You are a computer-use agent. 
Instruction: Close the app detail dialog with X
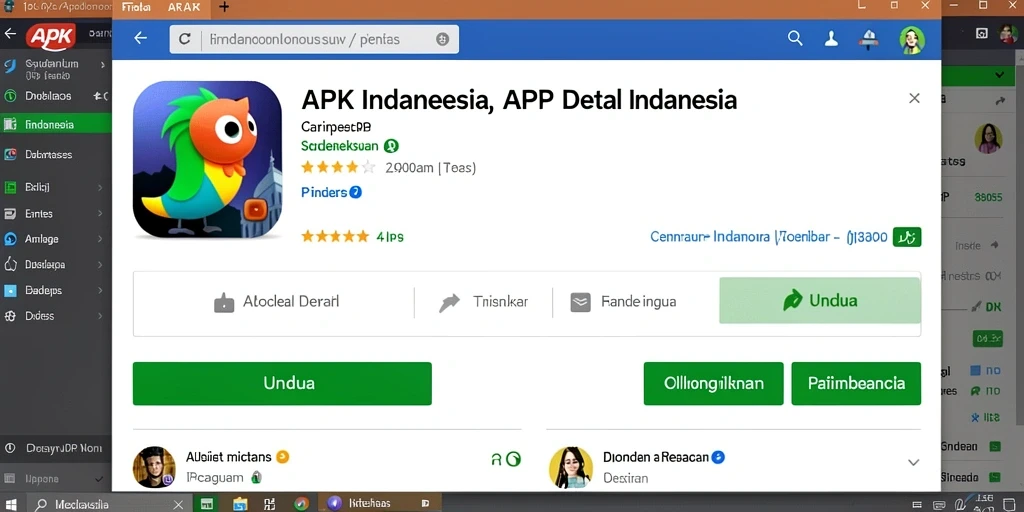pos(914,98)
